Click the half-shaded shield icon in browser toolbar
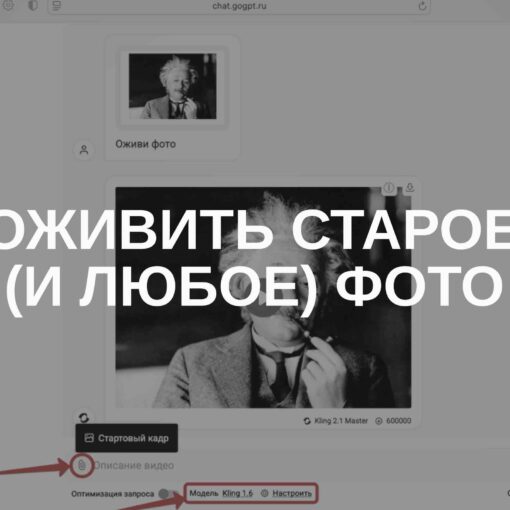 33,5
